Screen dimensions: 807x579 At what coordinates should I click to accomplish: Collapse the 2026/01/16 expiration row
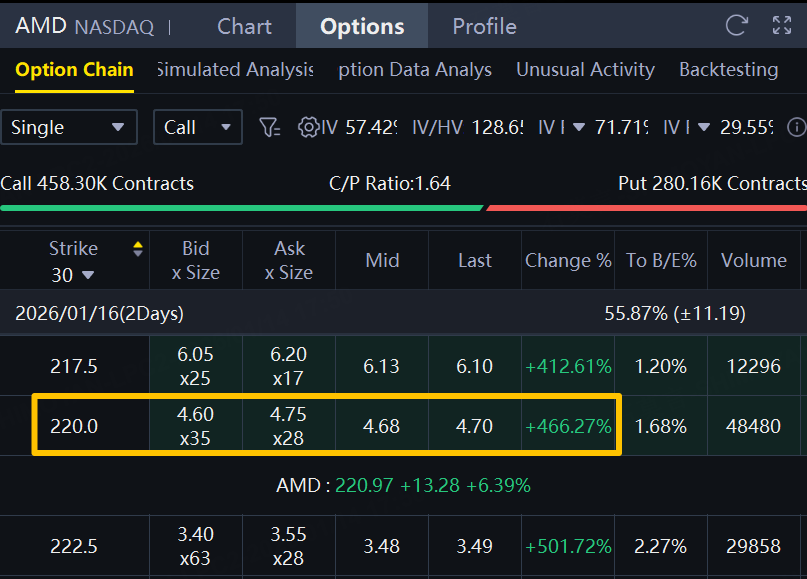(99, 313)
